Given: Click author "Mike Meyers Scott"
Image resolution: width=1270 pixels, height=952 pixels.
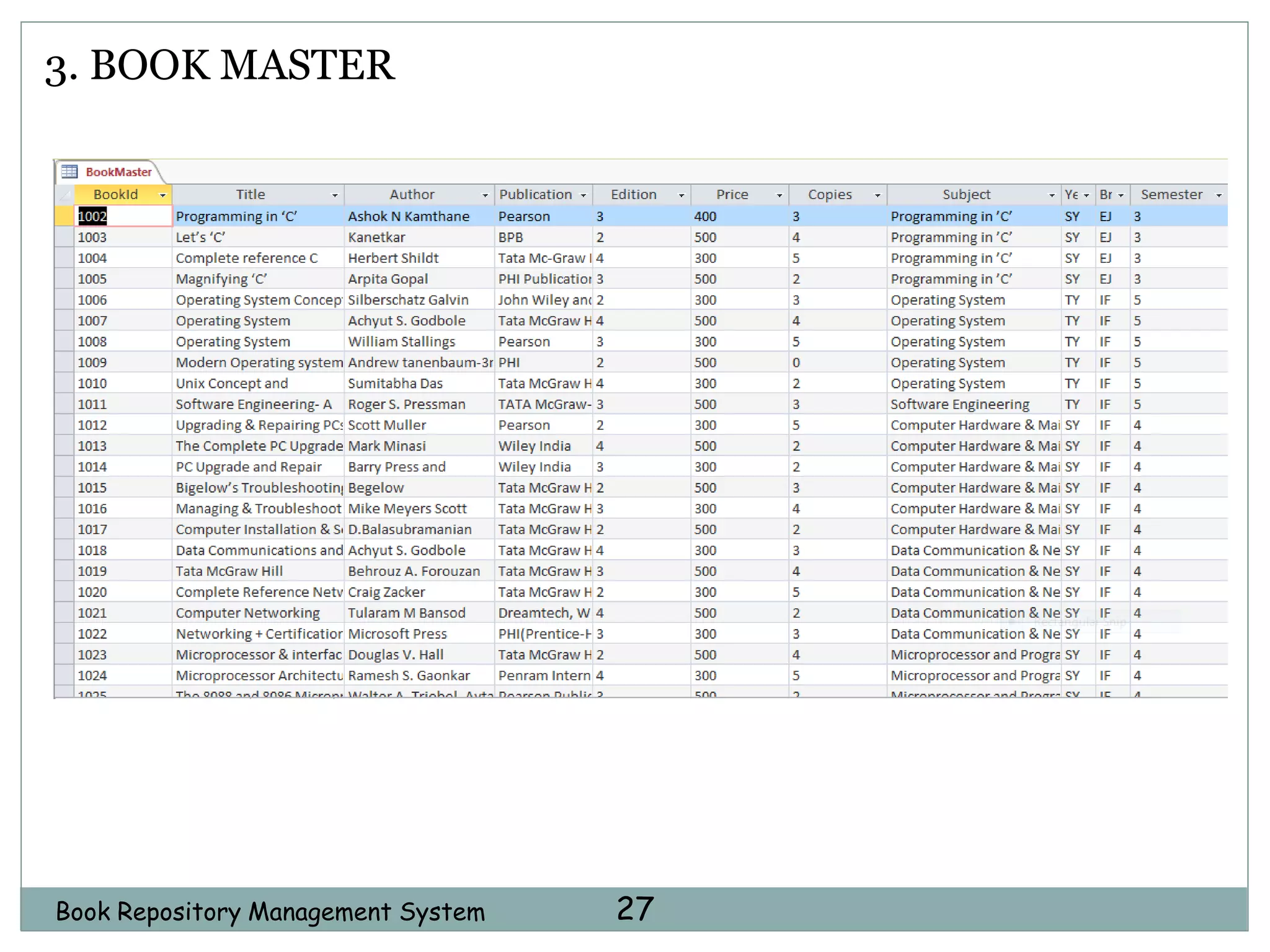Looking at the screenshot, I should coord(407,509).
